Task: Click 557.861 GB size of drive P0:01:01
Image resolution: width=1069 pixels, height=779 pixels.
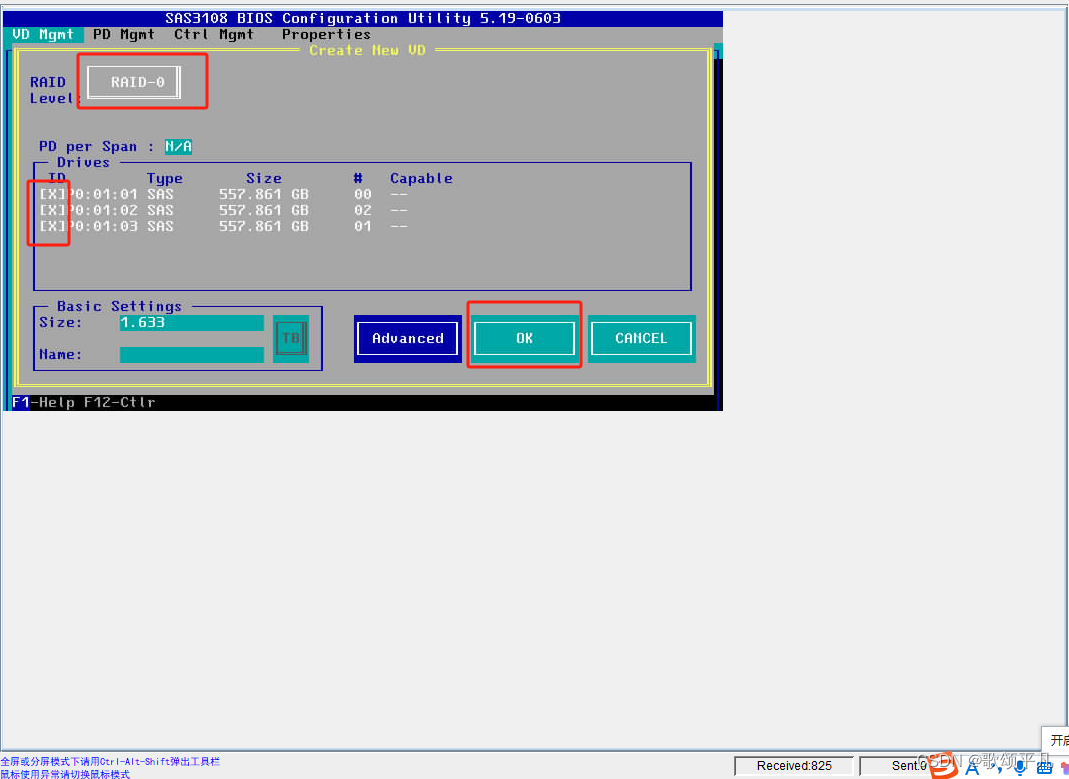Action: [x=264, y=194]
